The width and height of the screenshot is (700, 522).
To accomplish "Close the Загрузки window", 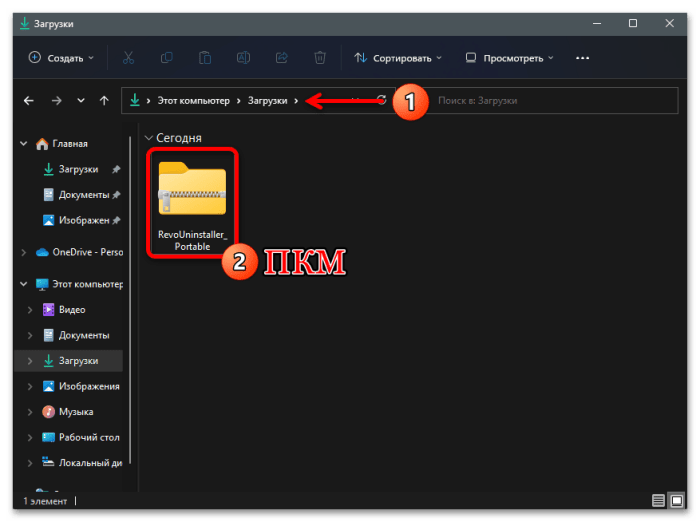I will (x=669, y=23).
